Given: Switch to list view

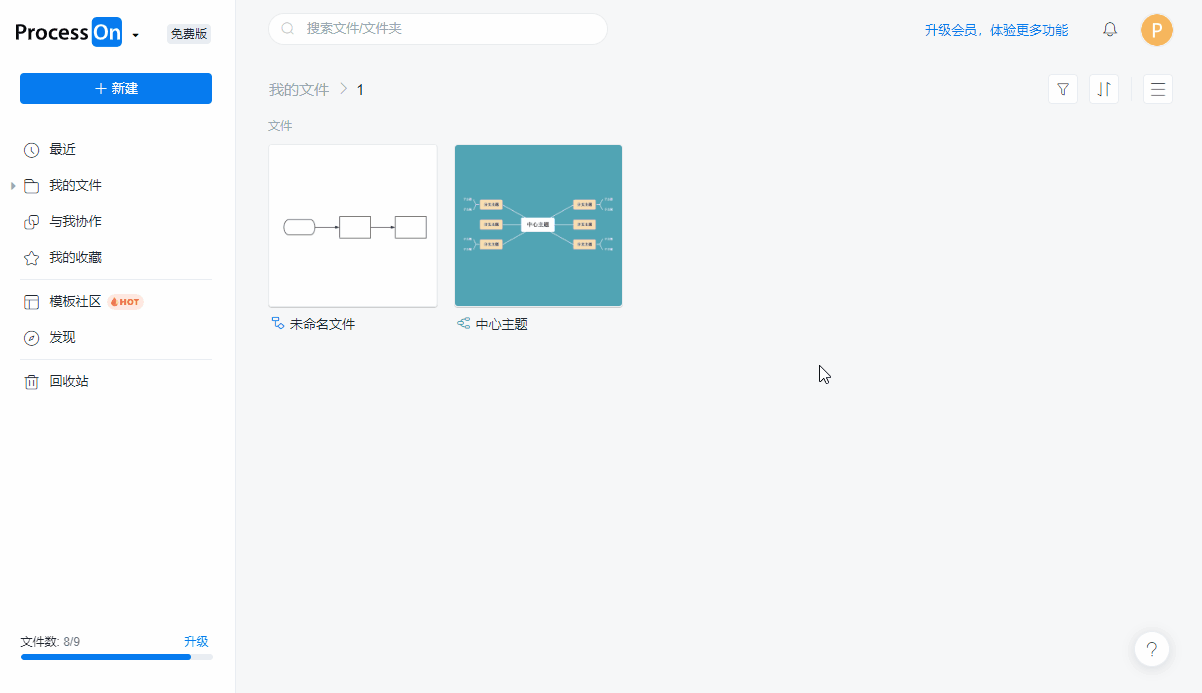Looking at the screenshot, I should click(1158, 89).
